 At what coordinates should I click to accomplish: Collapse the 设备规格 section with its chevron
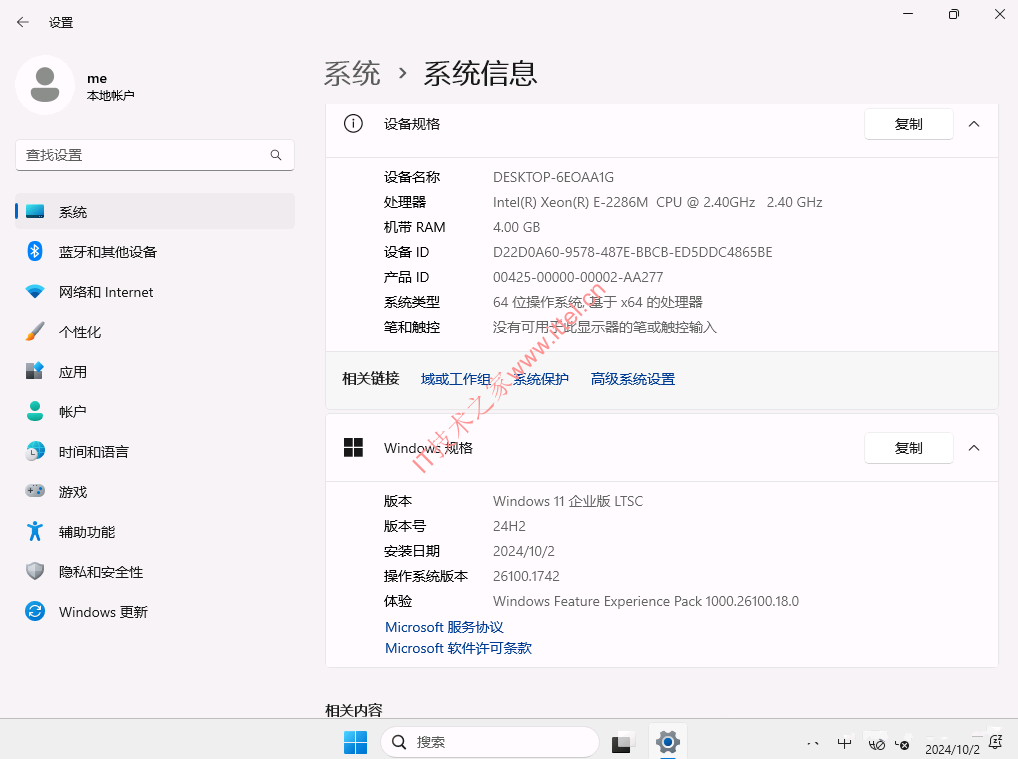[974, 124]
